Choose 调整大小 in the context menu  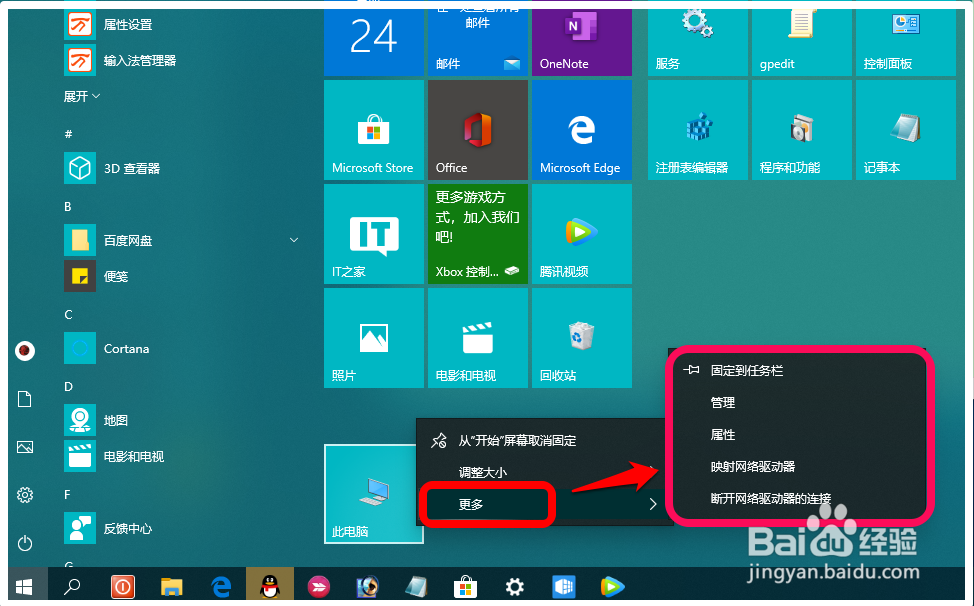[544, 473]
